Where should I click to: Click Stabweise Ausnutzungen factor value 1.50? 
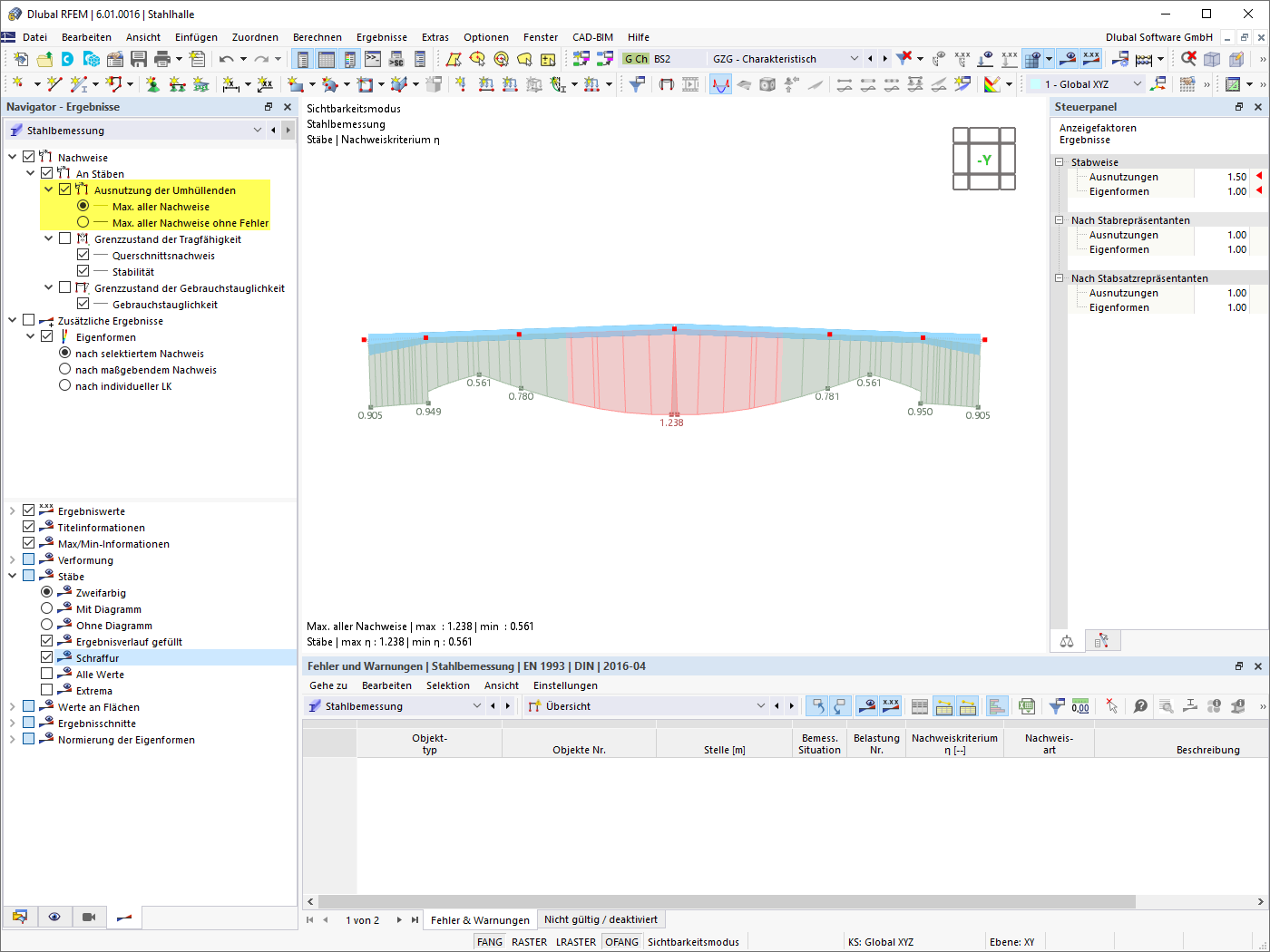point(1236,177)
